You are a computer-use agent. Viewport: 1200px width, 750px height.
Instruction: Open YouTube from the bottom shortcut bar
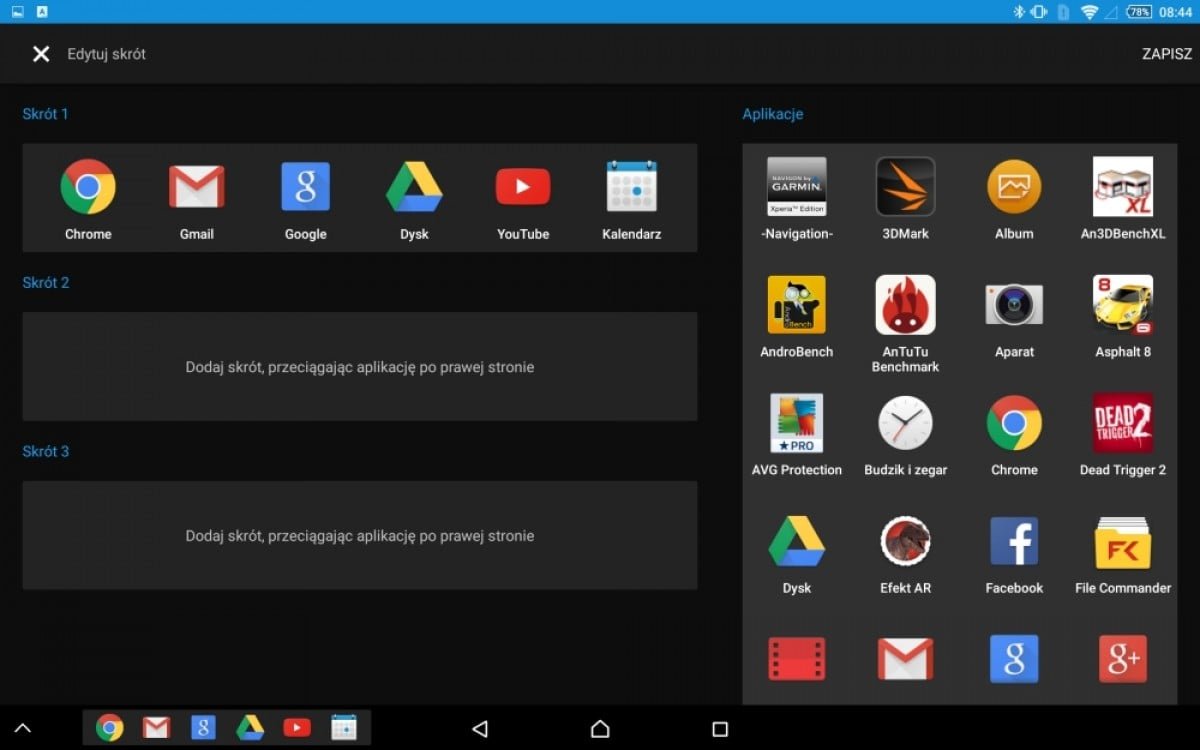pos(297,728)
